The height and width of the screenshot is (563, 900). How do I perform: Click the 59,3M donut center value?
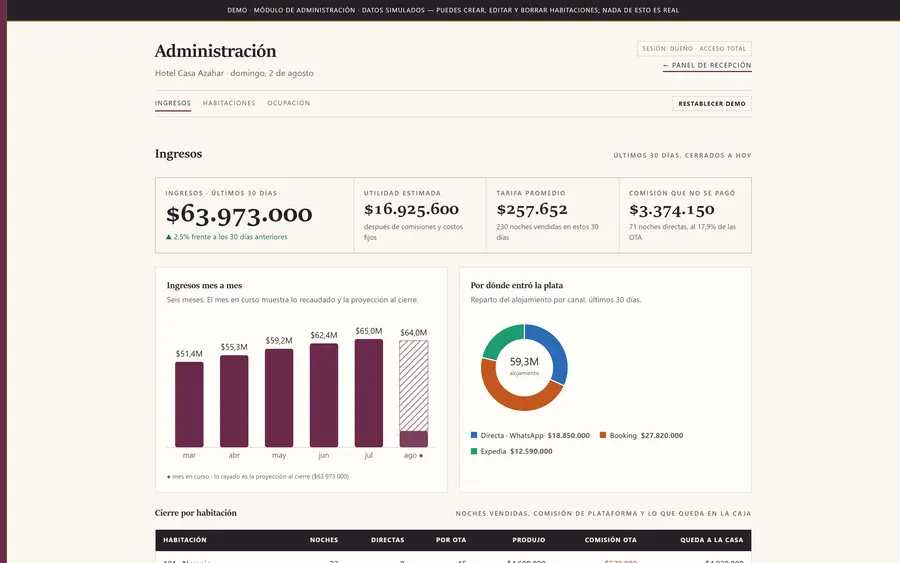coord(524,362)
